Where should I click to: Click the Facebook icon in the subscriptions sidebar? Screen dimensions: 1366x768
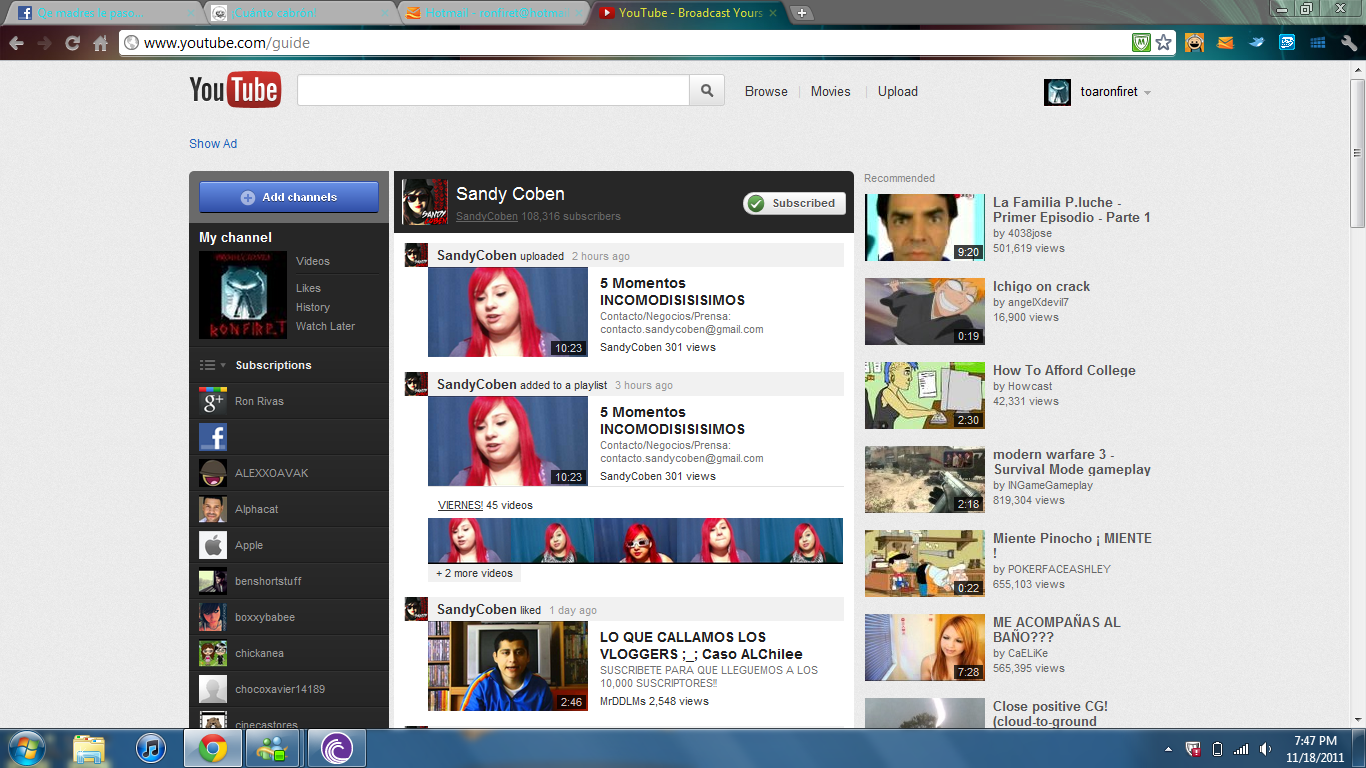[213, 437]
